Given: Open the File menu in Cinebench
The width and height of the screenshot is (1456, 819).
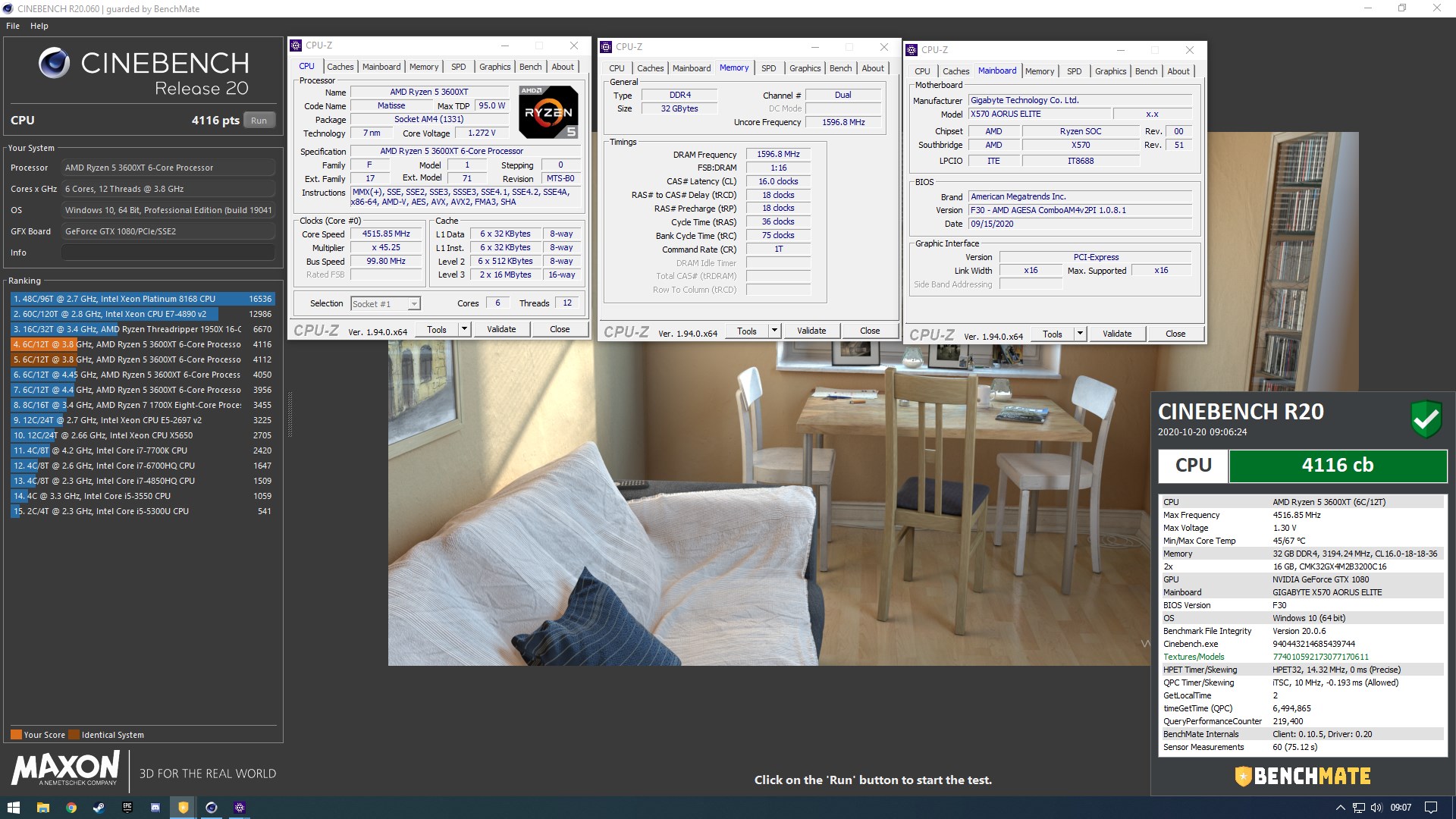Looking at the screenshot, I should pyautogui.click(x=13, y=26).
